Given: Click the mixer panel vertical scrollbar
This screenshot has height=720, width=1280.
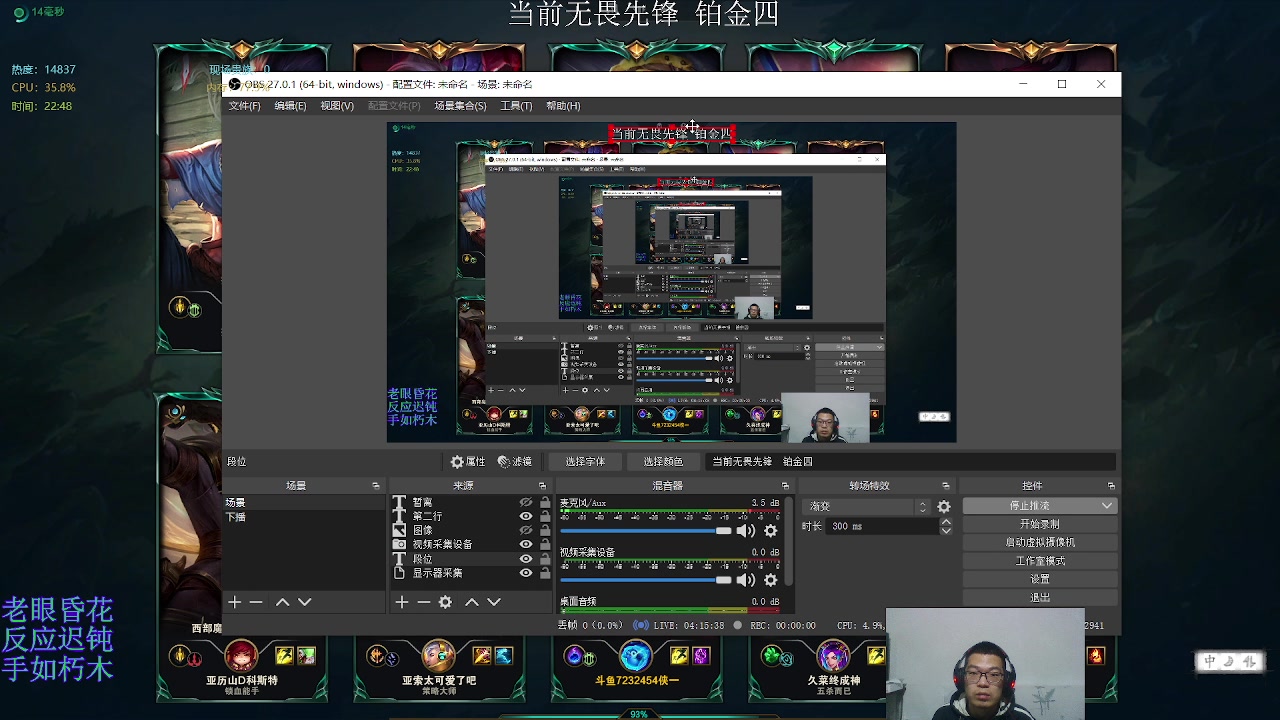Looking at the screenshot, I should point(790,540).
